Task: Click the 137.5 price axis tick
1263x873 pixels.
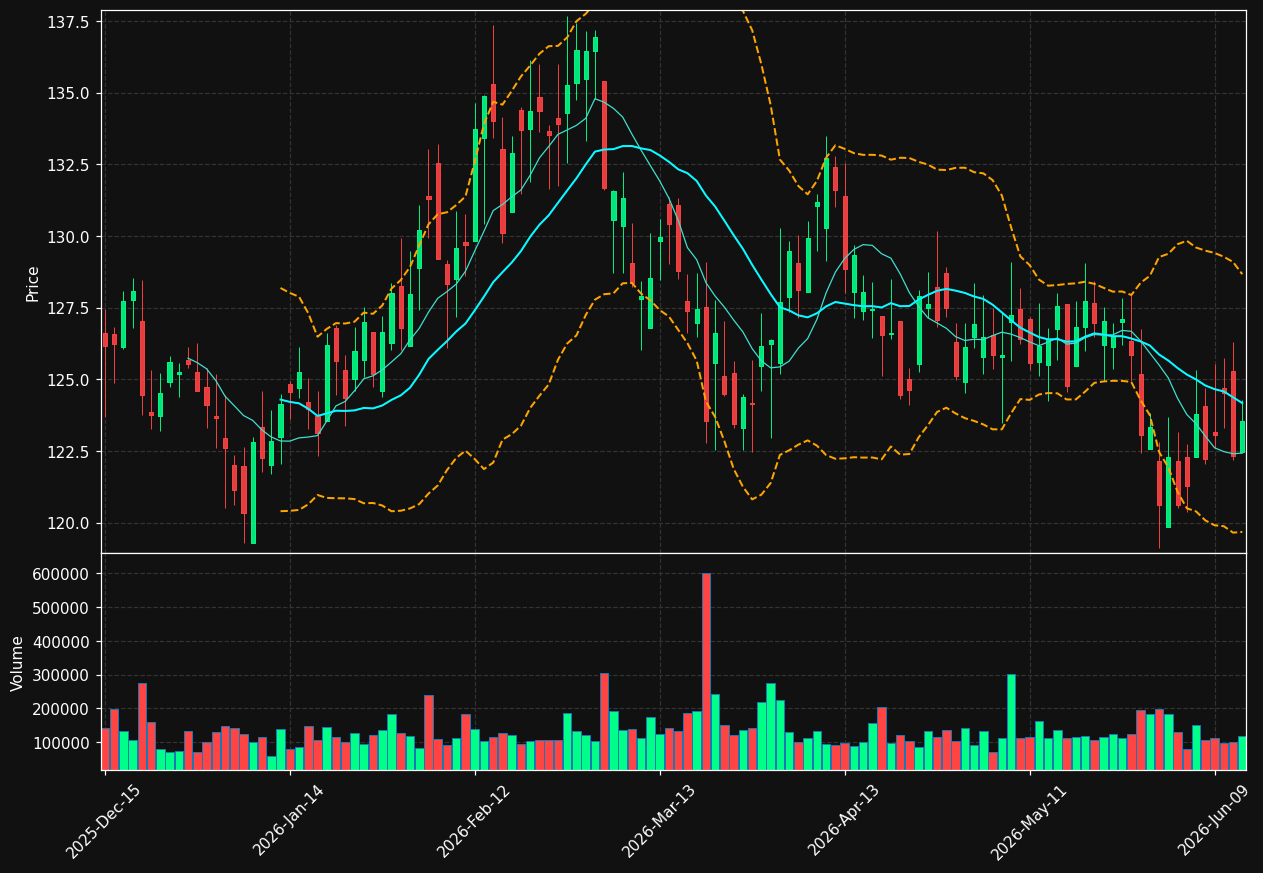Action: point(67,22)
